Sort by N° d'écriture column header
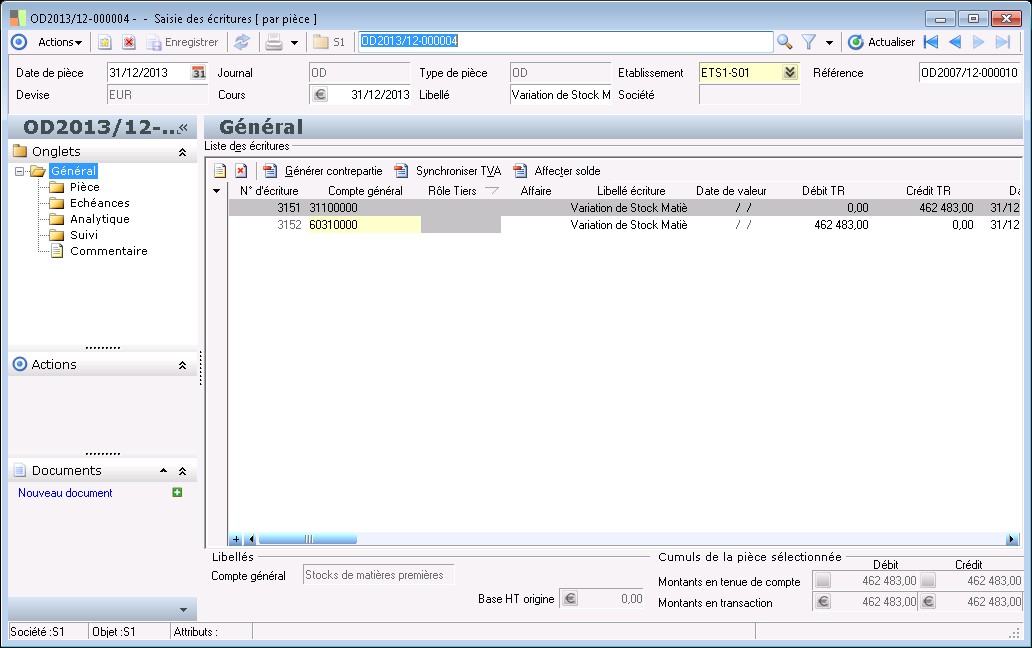 point(269,191)
